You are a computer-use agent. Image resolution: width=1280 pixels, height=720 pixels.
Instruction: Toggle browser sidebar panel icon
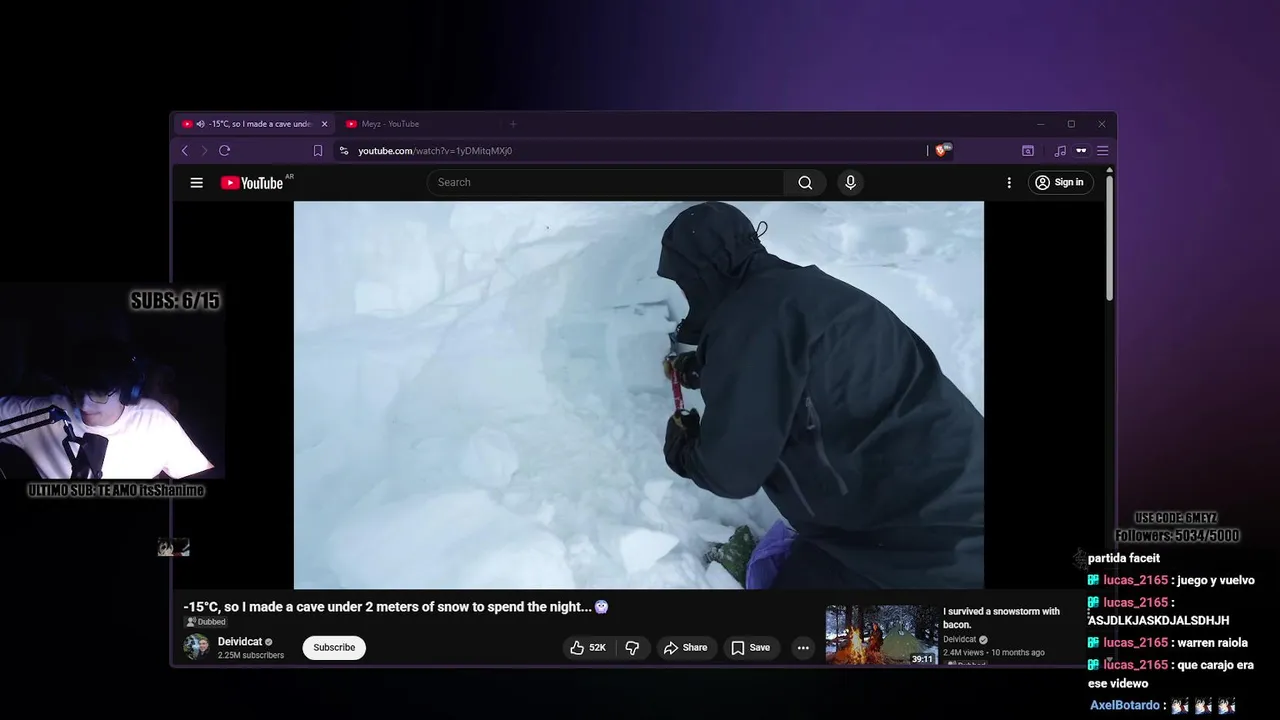click(x=1028, y=151)
